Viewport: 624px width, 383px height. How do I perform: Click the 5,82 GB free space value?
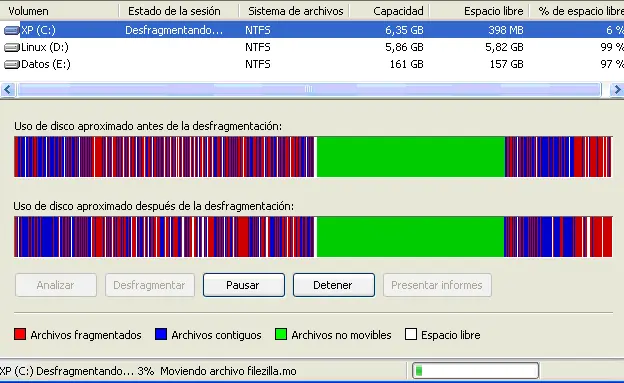click(504, 47)
